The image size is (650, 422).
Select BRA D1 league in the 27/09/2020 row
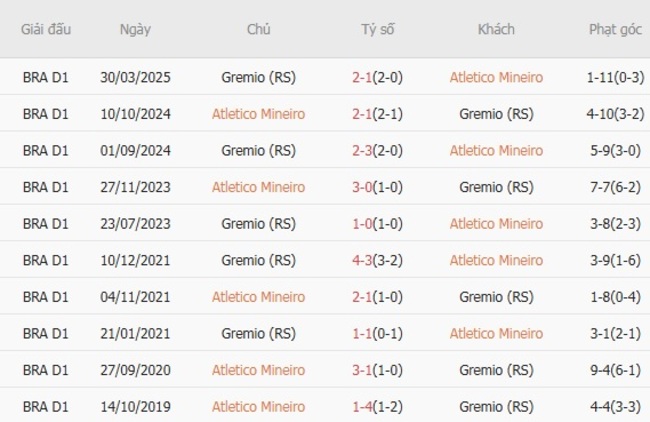click(x=45, y=370)
